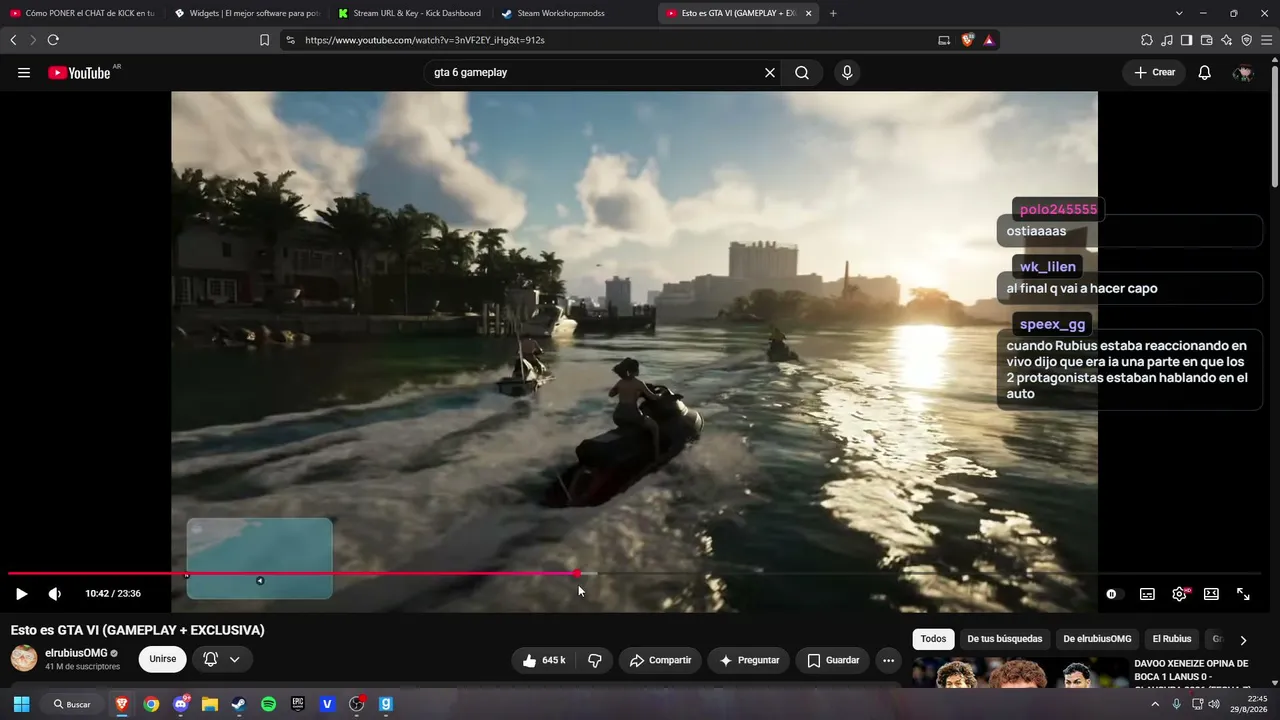Open Steam from the taskbar
Screen dimensions: 1280x720
tap(238, 704)
